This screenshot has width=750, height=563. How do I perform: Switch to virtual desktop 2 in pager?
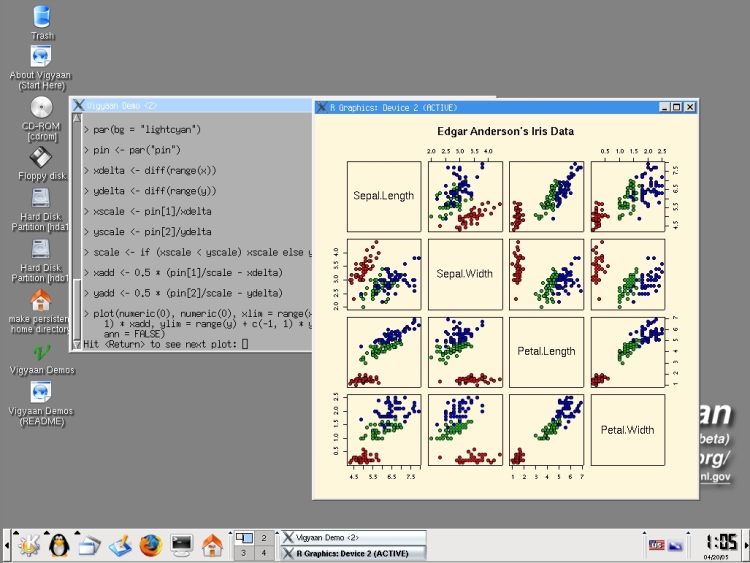[264, 538]
